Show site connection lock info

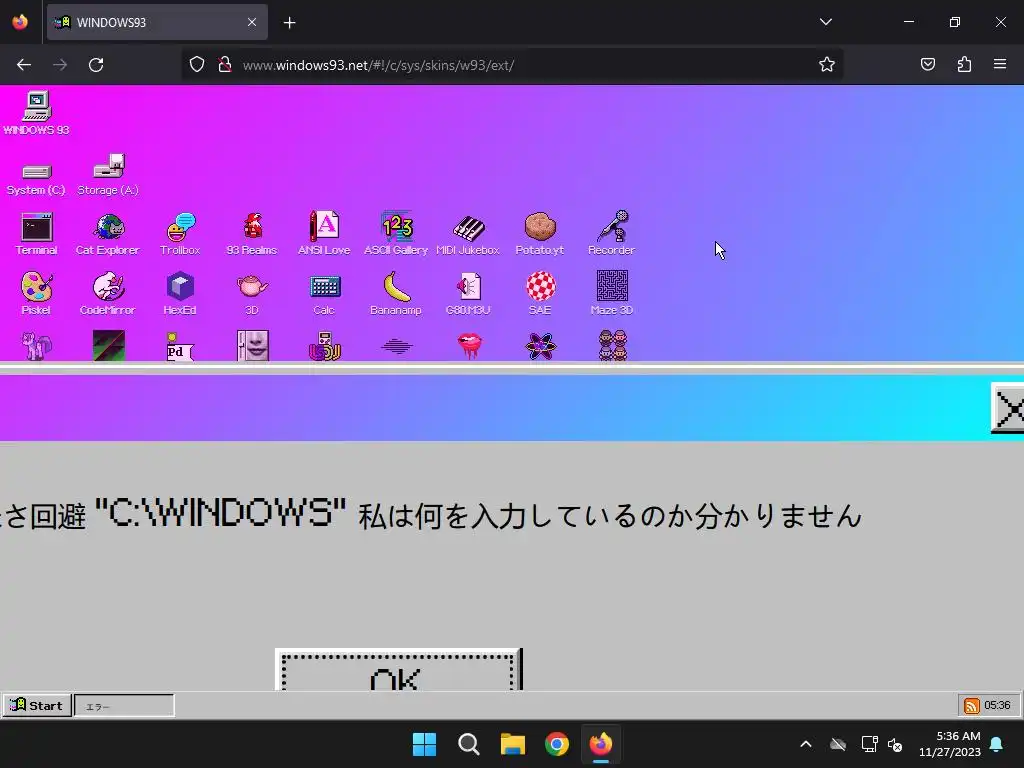[225, 64]
